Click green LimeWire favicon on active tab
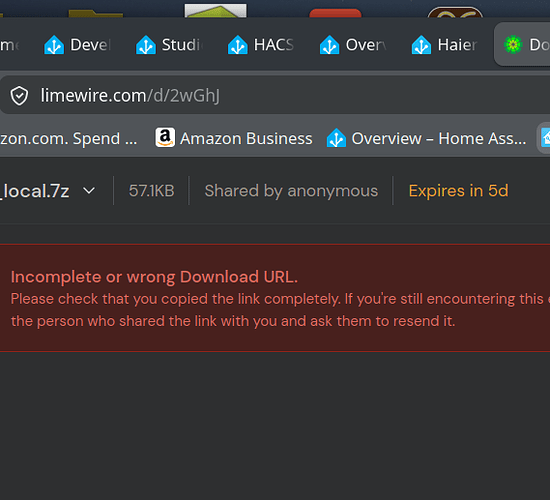The image size is (550, 500). click(513, 45)
